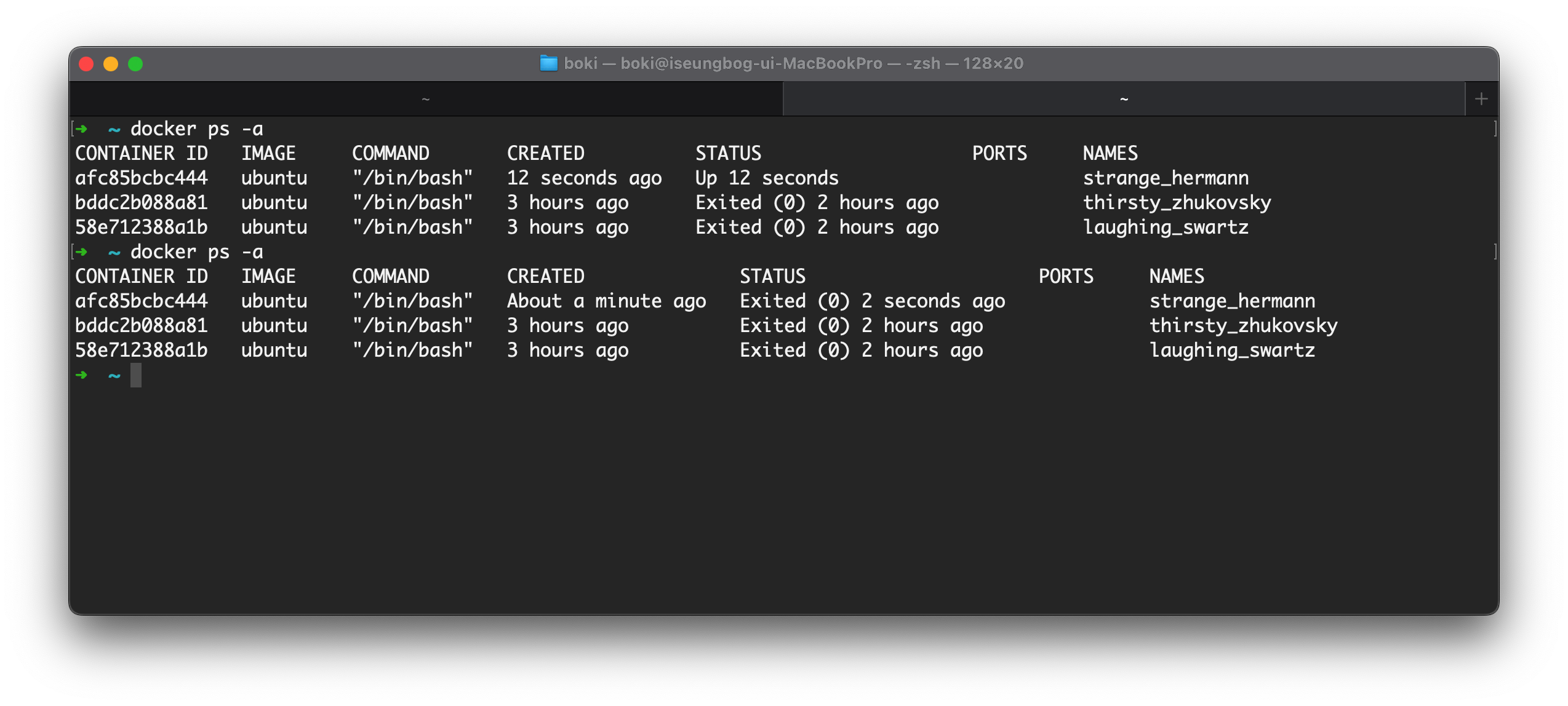This screenshot has width=1568, height=706.
Task: Click the red close window button
Action: (x=87, y=64)
